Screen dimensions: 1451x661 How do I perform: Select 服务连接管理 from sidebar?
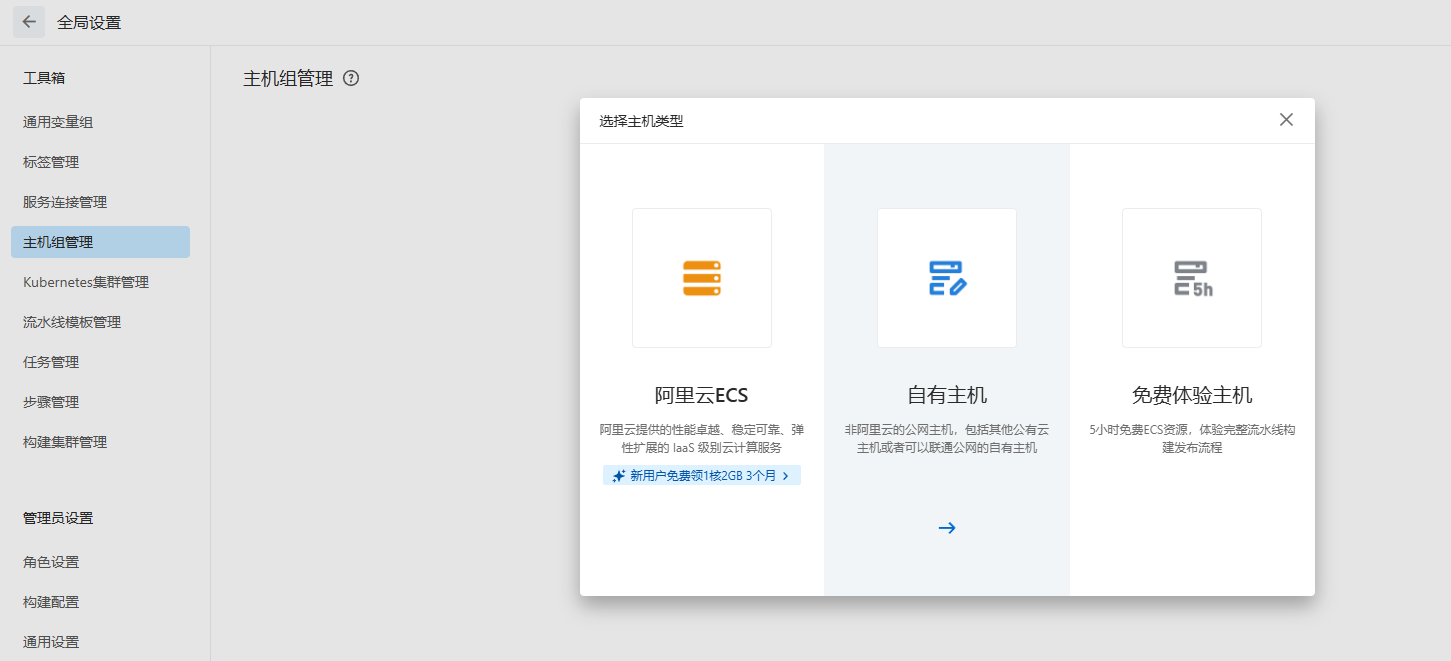pyautogui.click(x=65, y=202)
